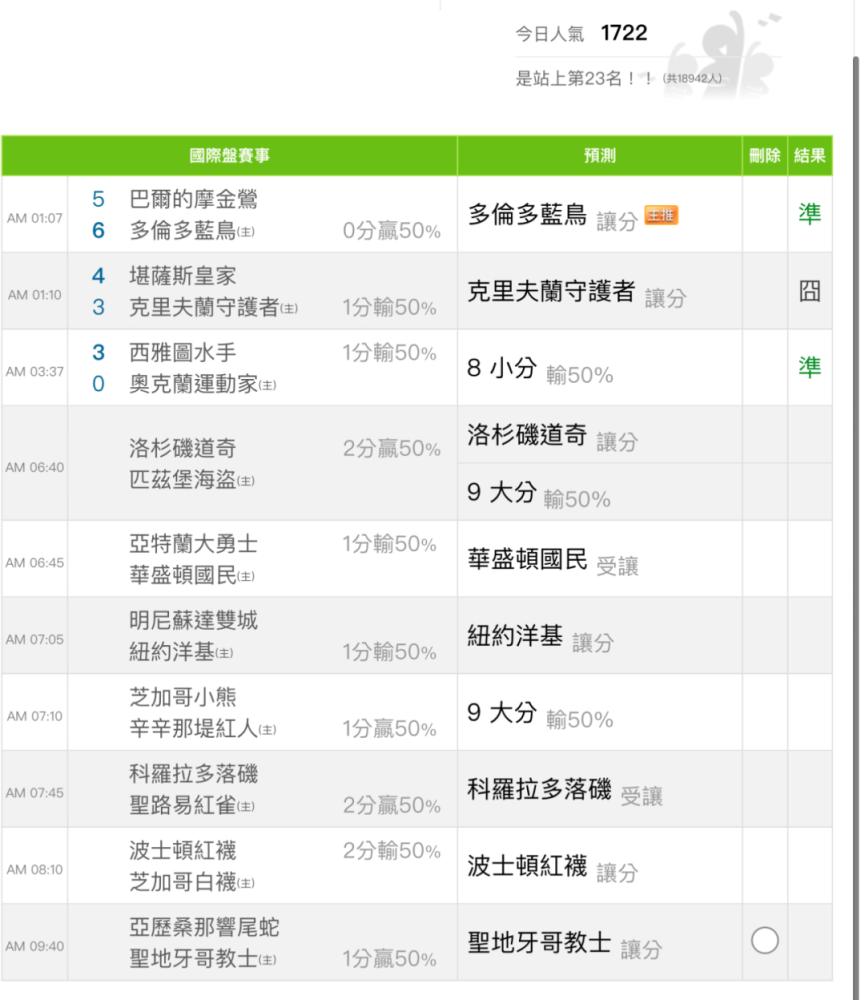The image size is (865, 1000).
Task: Click the 波士頓紅襪 讓分 prediction
Action: 552,867
